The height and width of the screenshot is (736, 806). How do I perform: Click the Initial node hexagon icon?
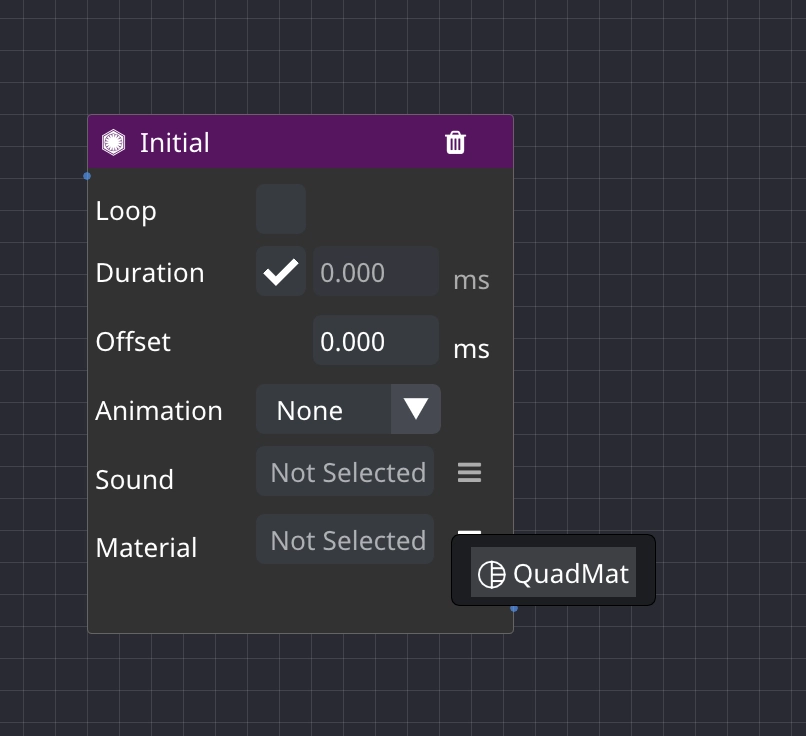[113, 142]
